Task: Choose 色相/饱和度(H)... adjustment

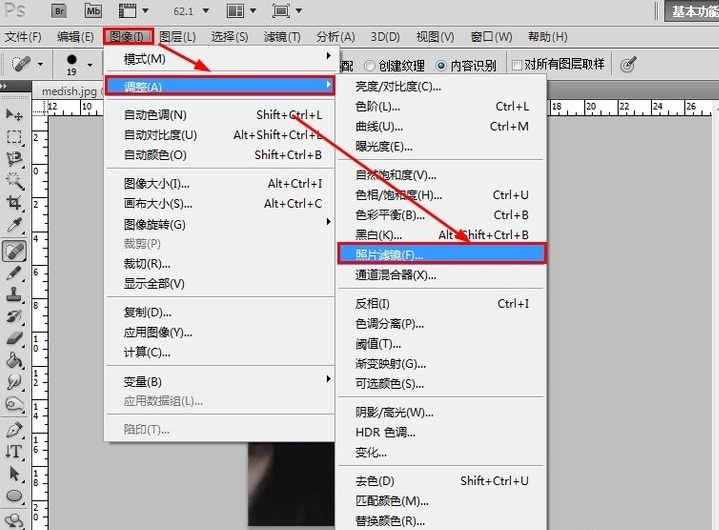Action: (442, 195)
